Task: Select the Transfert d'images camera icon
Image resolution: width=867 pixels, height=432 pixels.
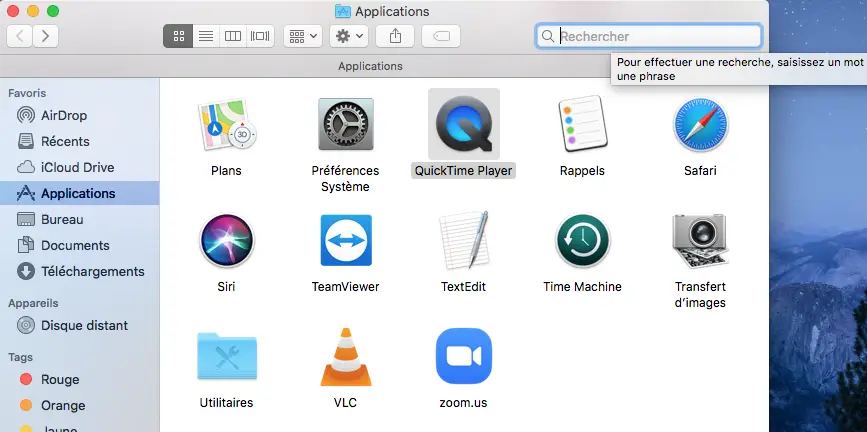Action: [x=700, y=241]
